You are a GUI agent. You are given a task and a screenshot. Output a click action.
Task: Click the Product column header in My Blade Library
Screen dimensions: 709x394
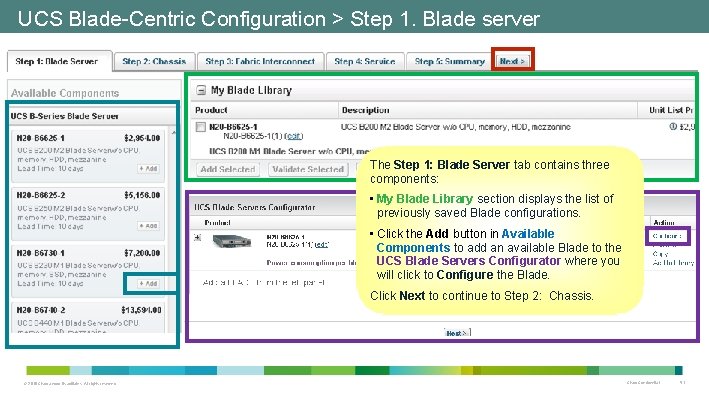pos(211,110)
